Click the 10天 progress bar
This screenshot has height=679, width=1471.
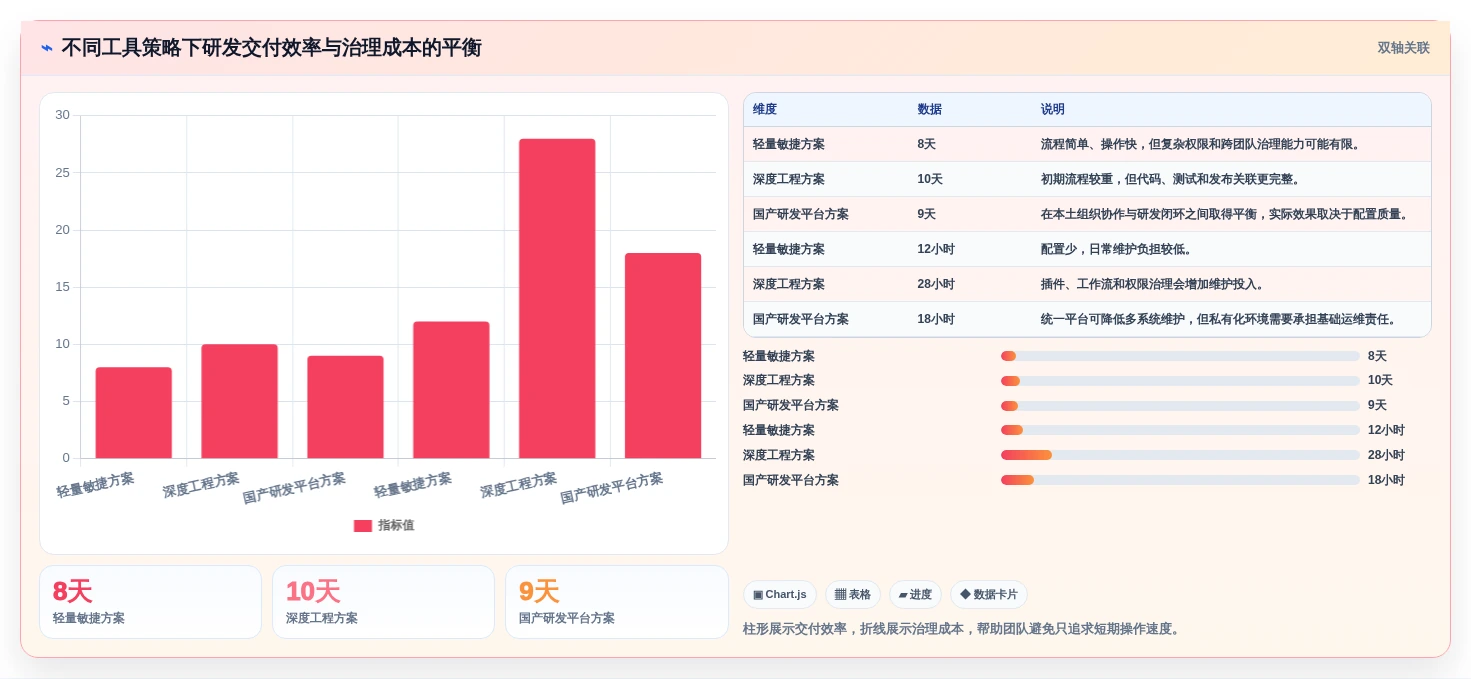click(x=1180, y=381)
